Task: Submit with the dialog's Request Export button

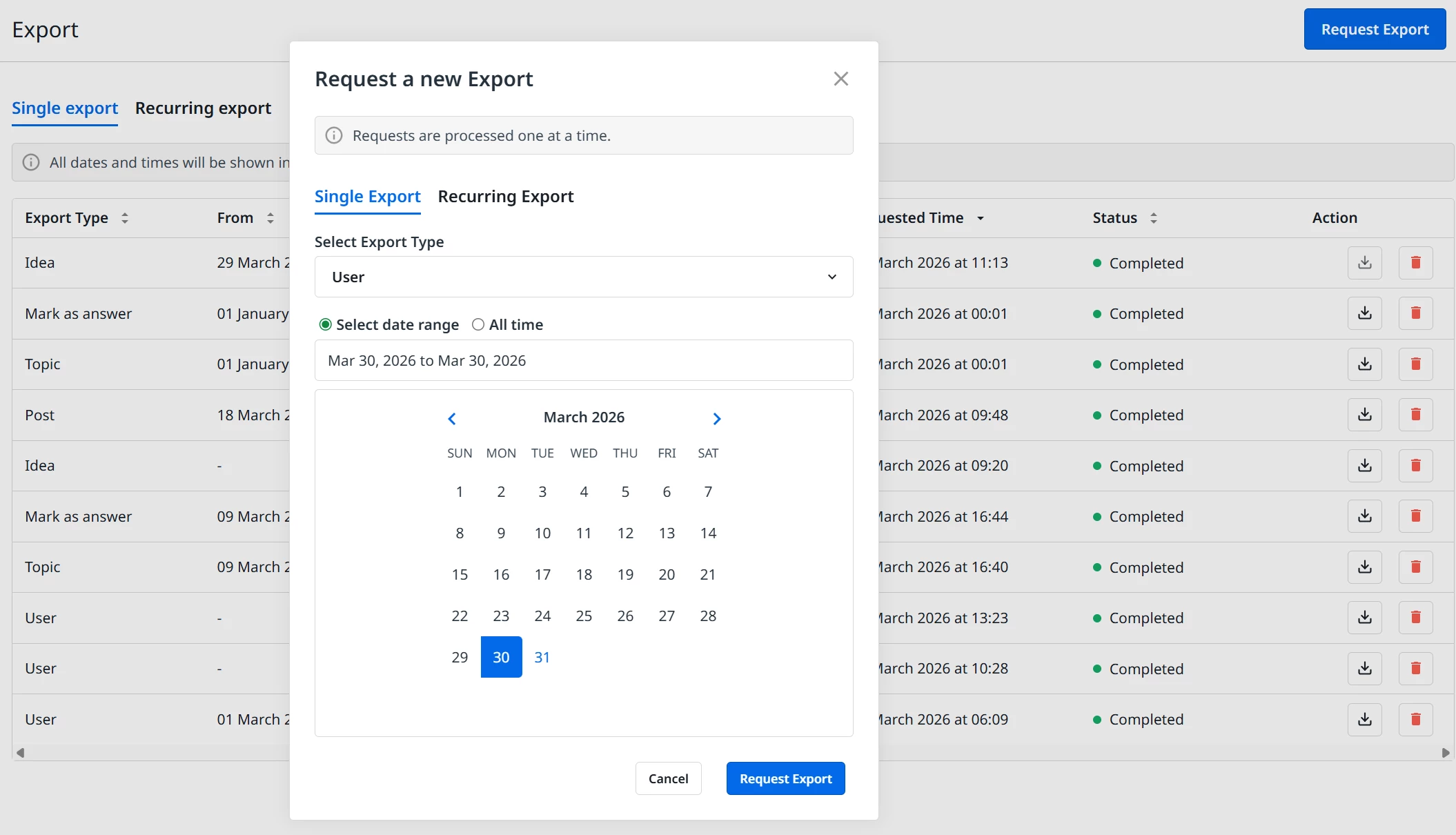Action: click(x=785, y=778)
